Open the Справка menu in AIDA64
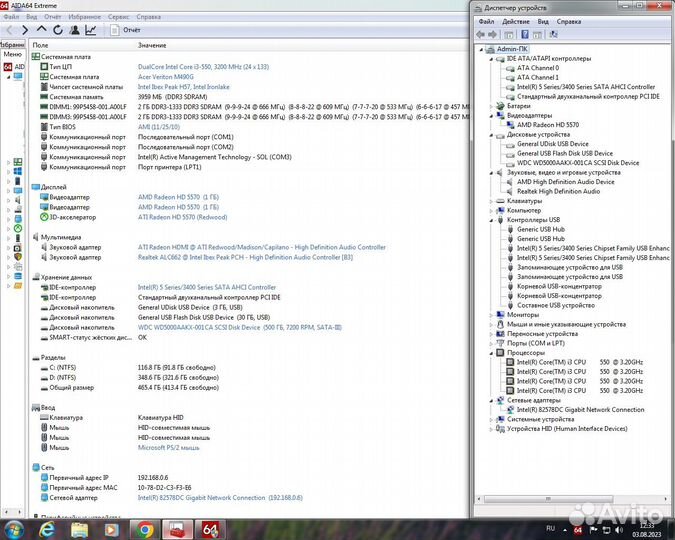 (x=149, y=17)
